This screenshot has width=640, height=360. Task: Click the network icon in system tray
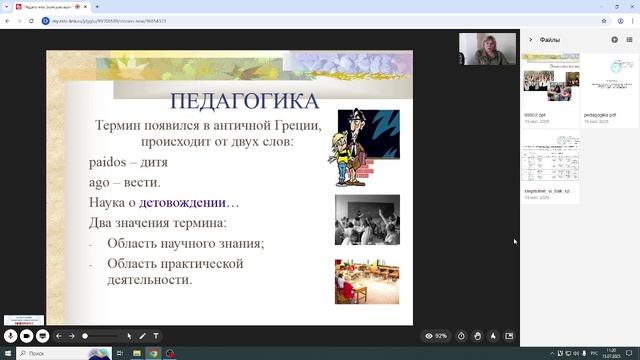pyautogui.click(x=568, y=353)
